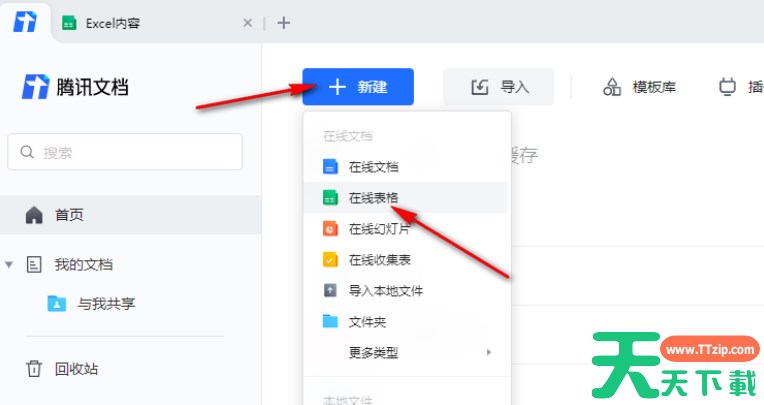764x405 pixels.
Task: Switch to the Excel内容 tab
Action: (x=112, y=22)
